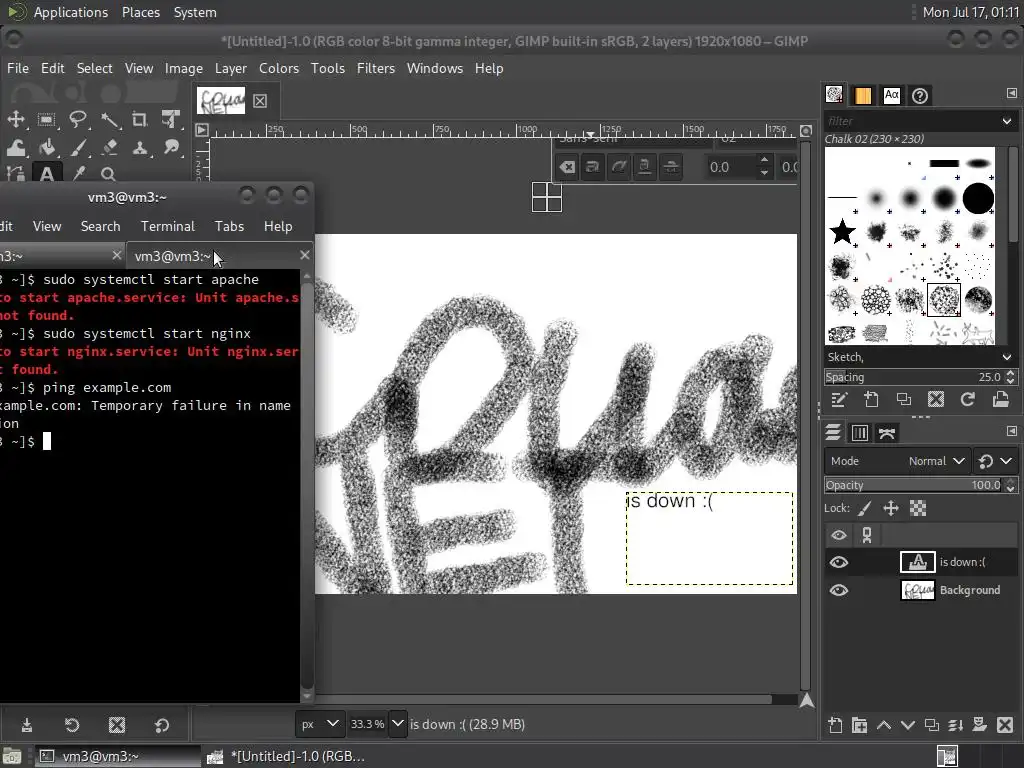Select the Paths tool
The height and width of the screenshot is (768, 1024).
16,174
